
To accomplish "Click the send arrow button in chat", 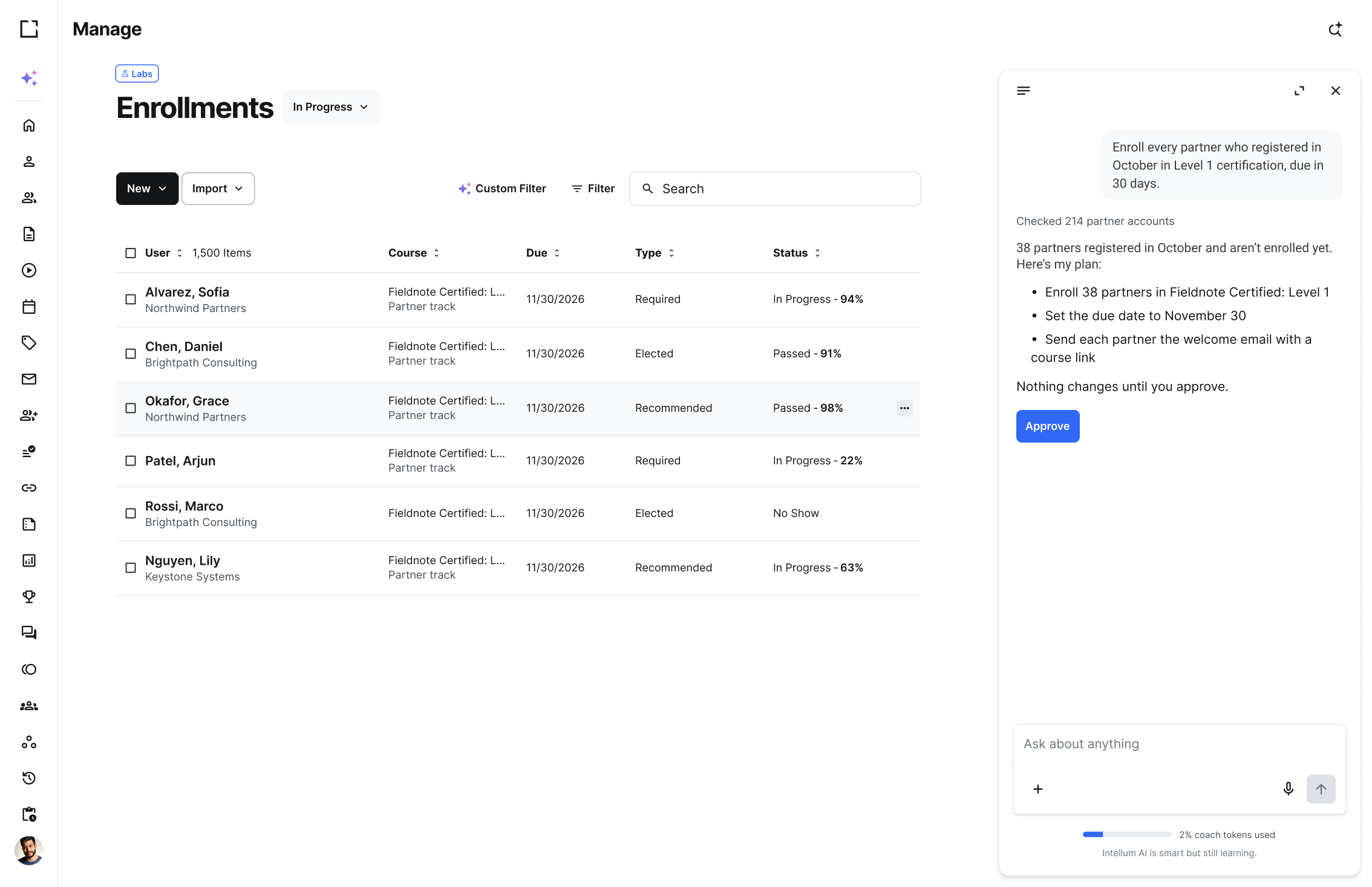I will click(x=1321, y=789).
